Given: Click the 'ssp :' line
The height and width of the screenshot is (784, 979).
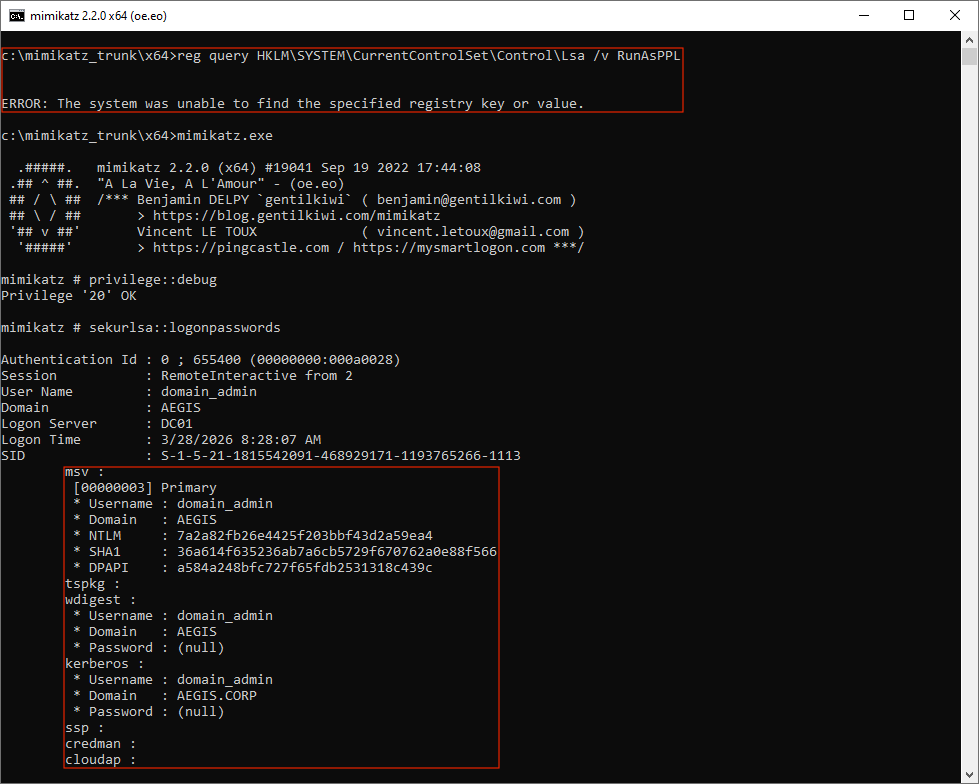Looking at the screenshot, I should coord(84,728).
